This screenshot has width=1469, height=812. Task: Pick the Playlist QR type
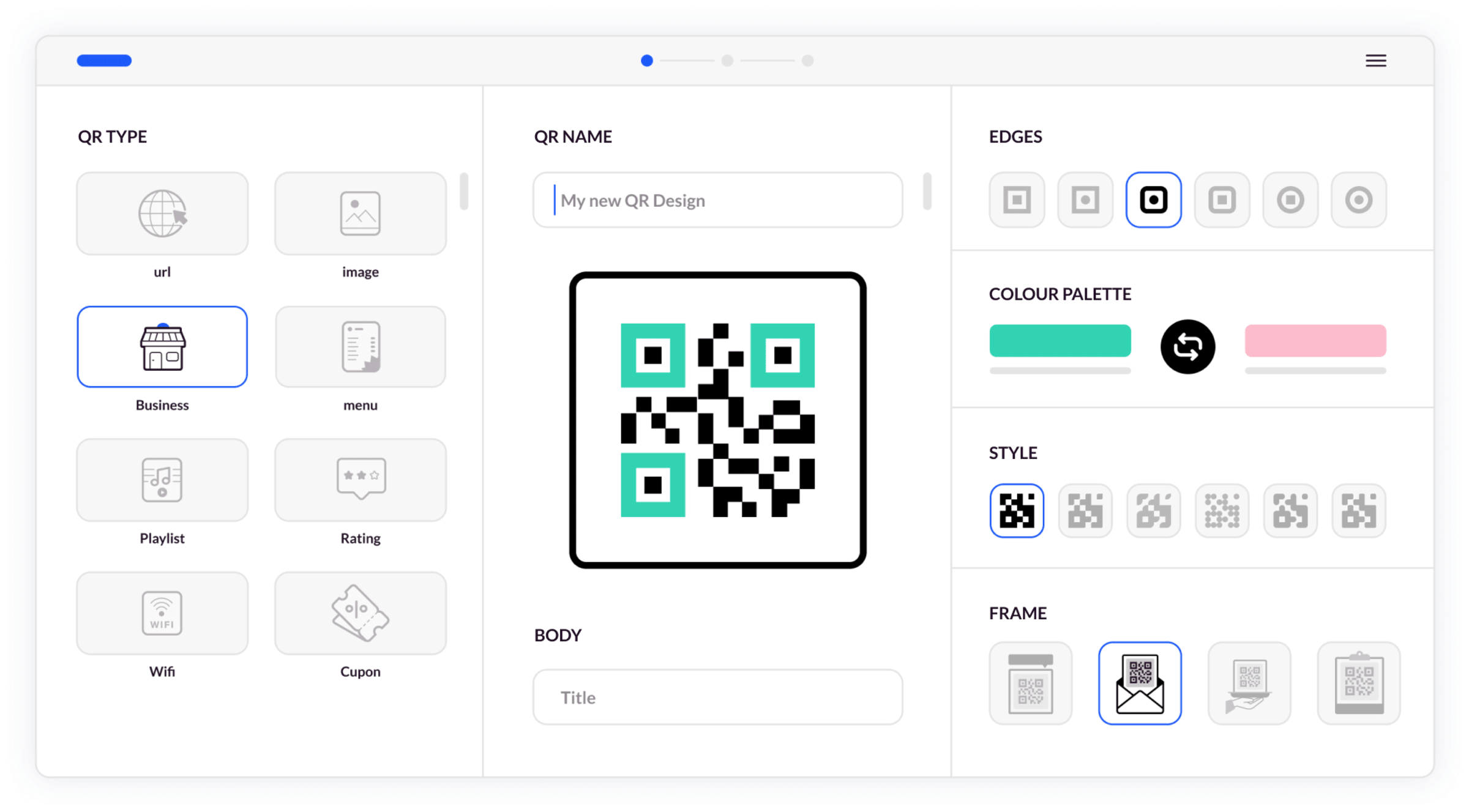pyautogui.click(x=162, y=480)
